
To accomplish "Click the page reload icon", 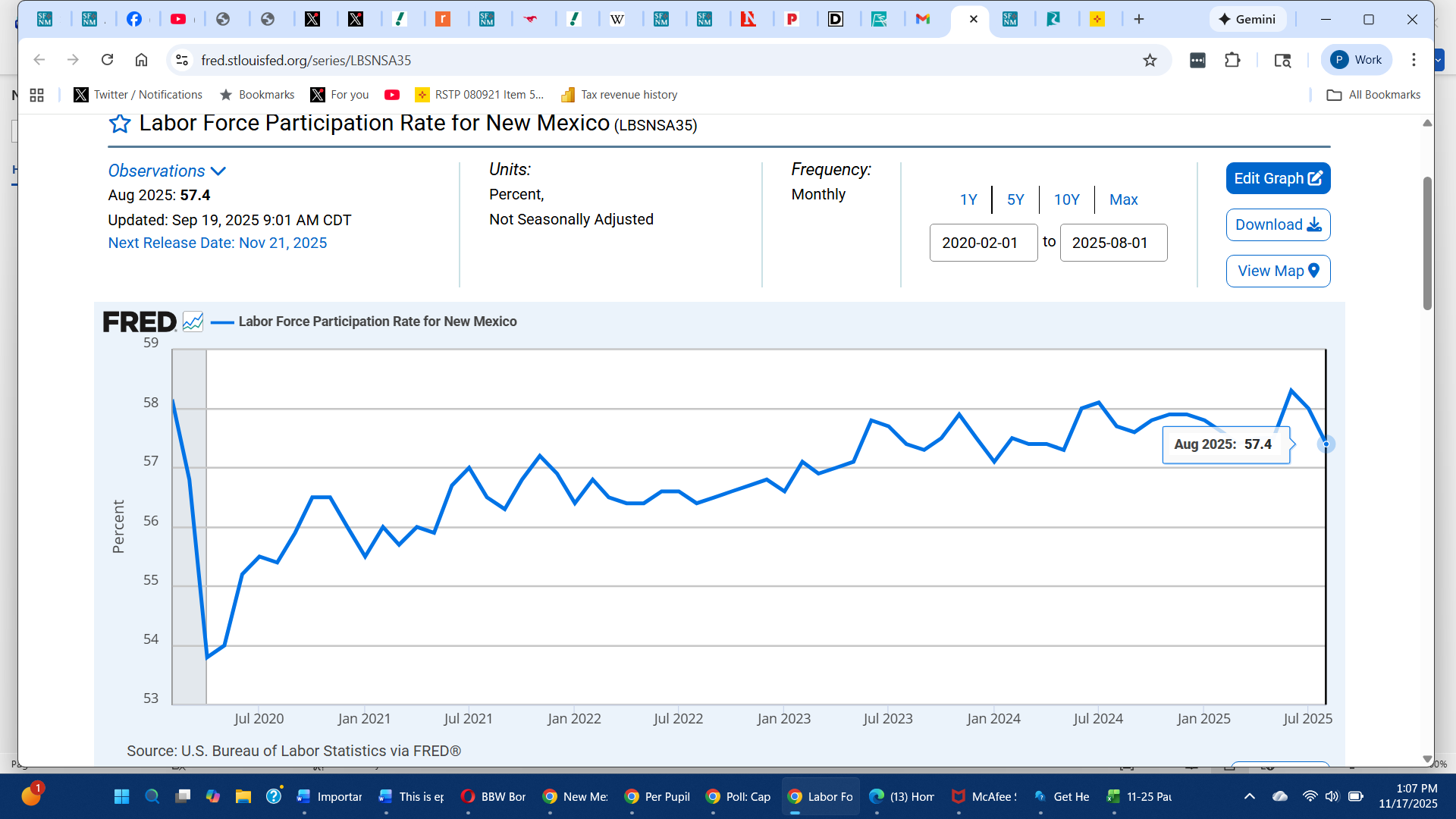I will click(107, 60).
